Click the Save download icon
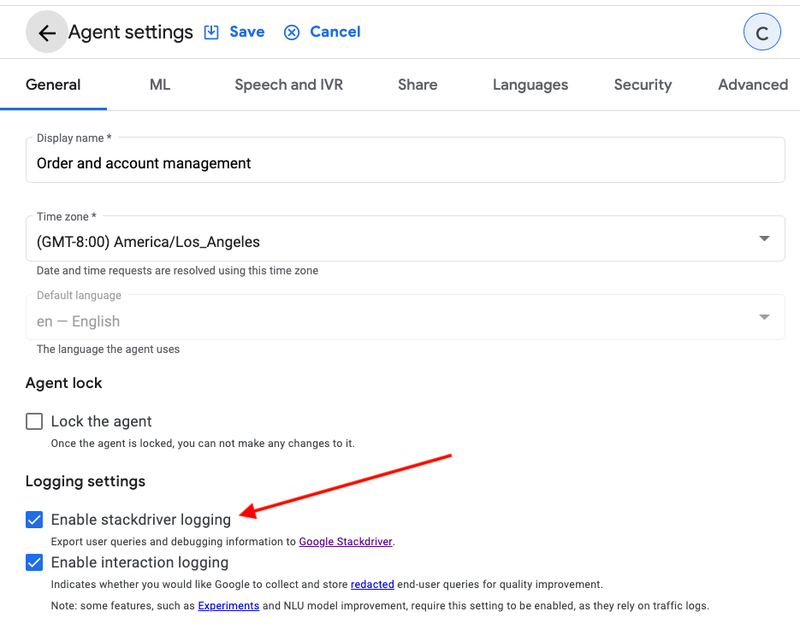Image resolution: width=800 pixels, height=635 pixels. pyautogui.click(x=211, y=32)
